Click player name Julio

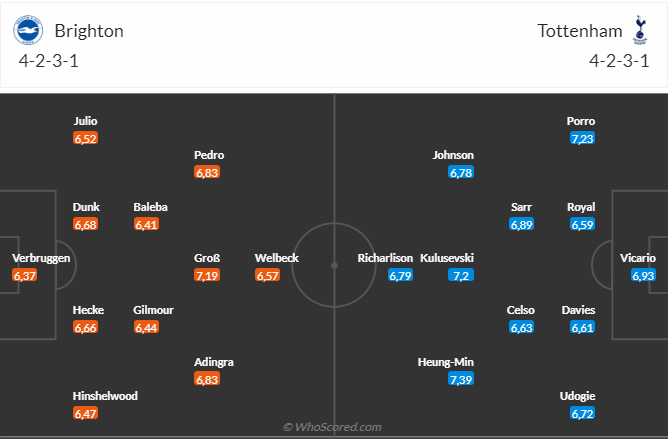click(x=85, y=121)
